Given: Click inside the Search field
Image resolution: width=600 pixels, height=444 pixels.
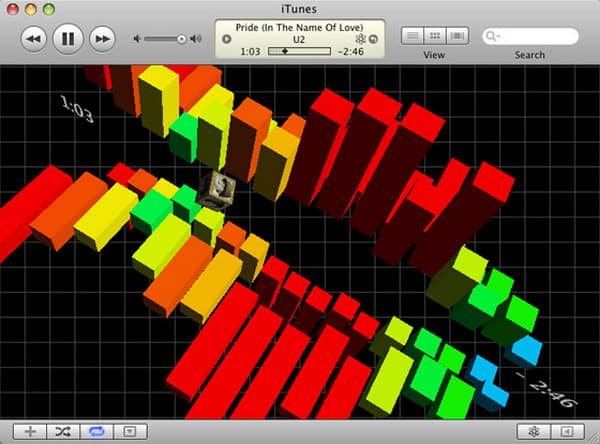Looking at the screenshot, I should [530, 36].
